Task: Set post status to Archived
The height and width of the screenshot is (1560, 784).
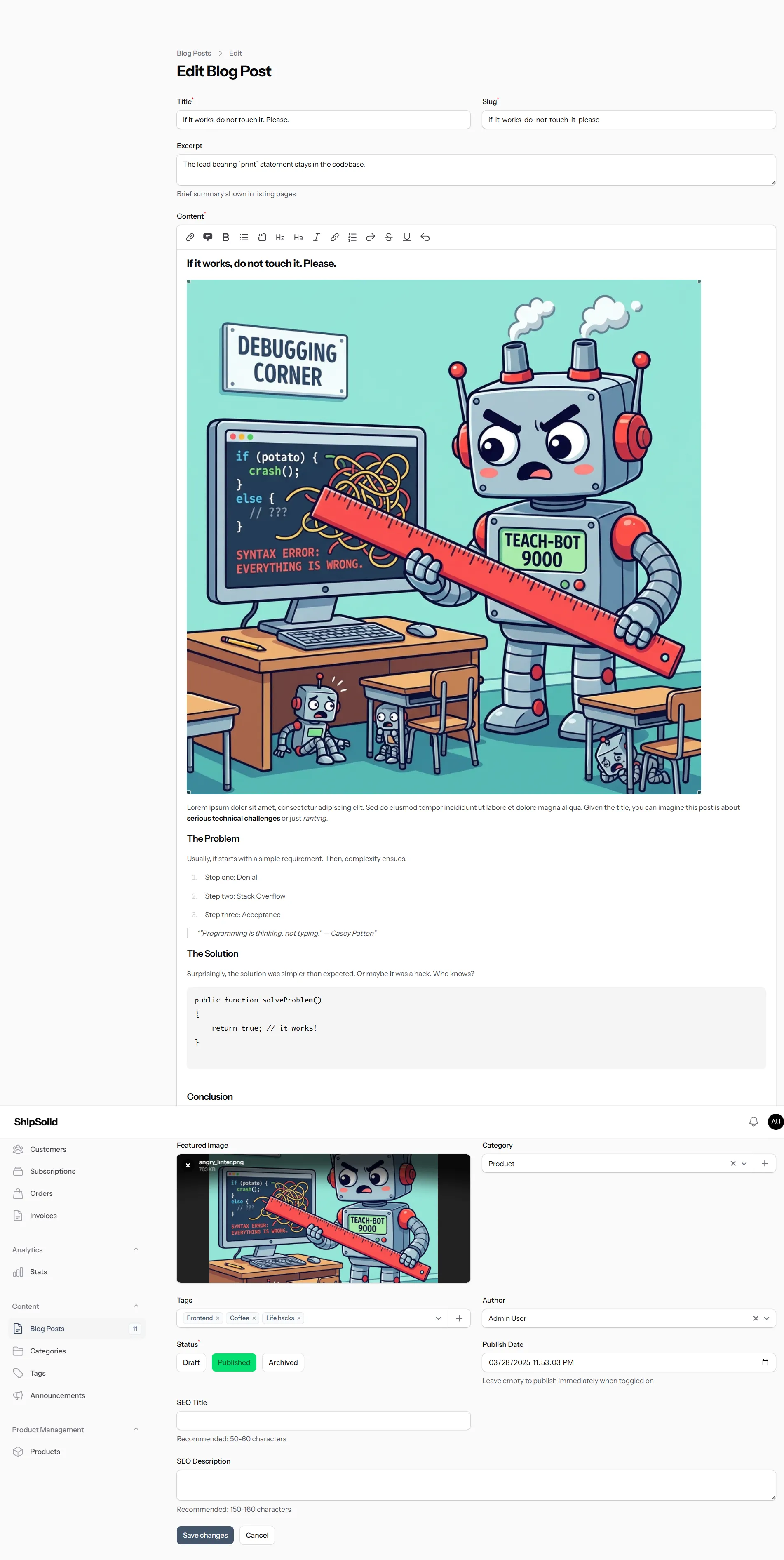Action: 283,1362
